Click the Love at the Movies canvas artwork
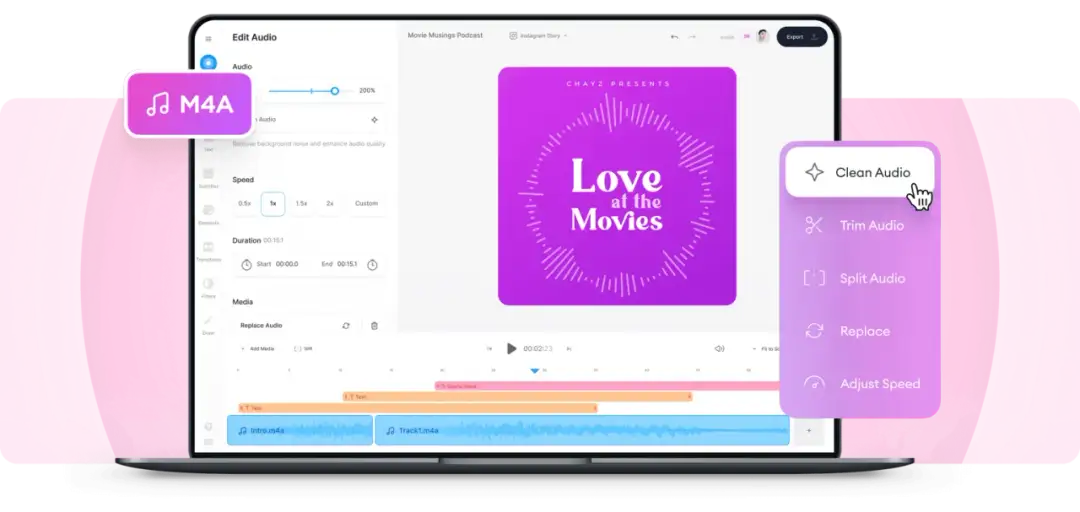This screenshot has width=1080, height=512. [x=617, y=186]
